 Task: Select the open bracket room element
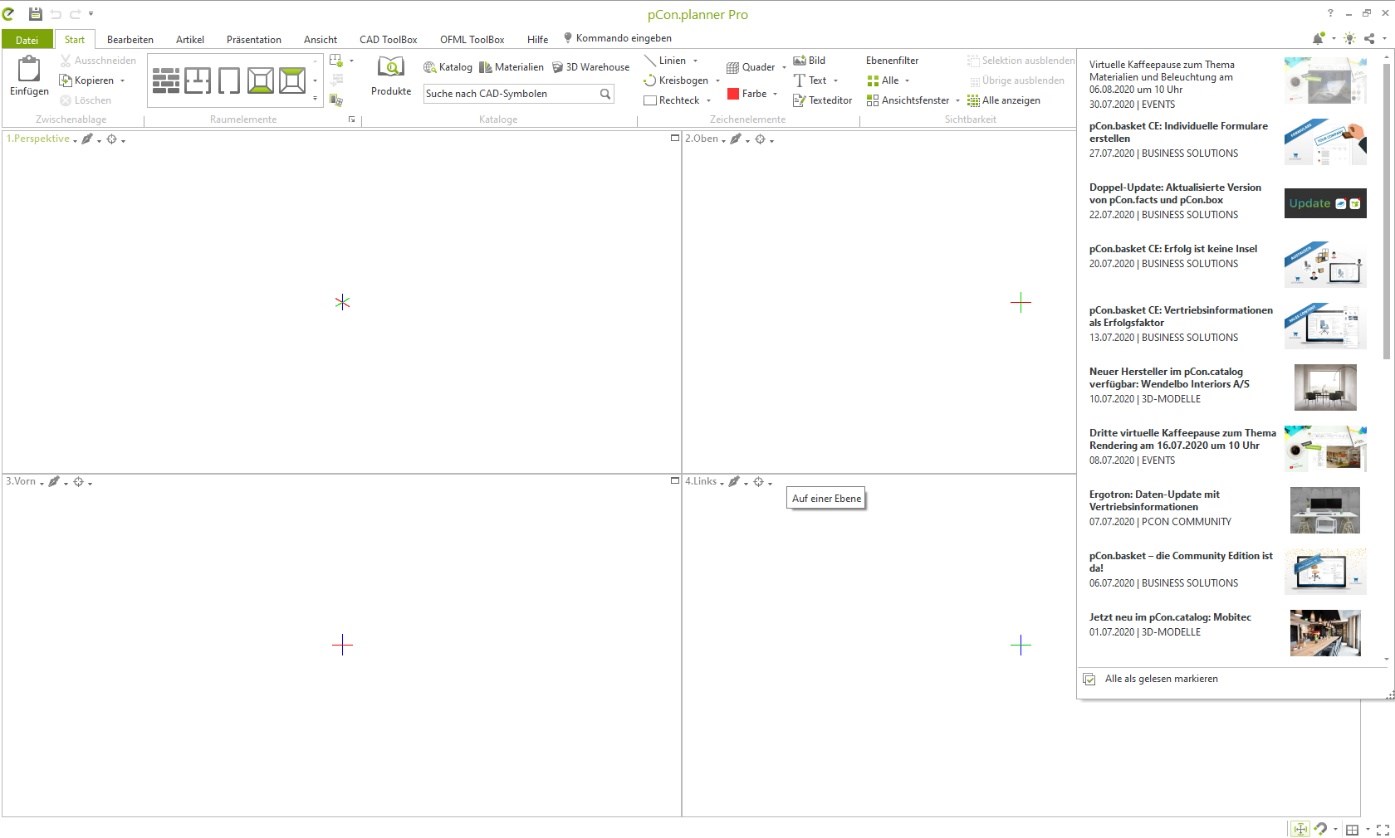tap(229, 81)
